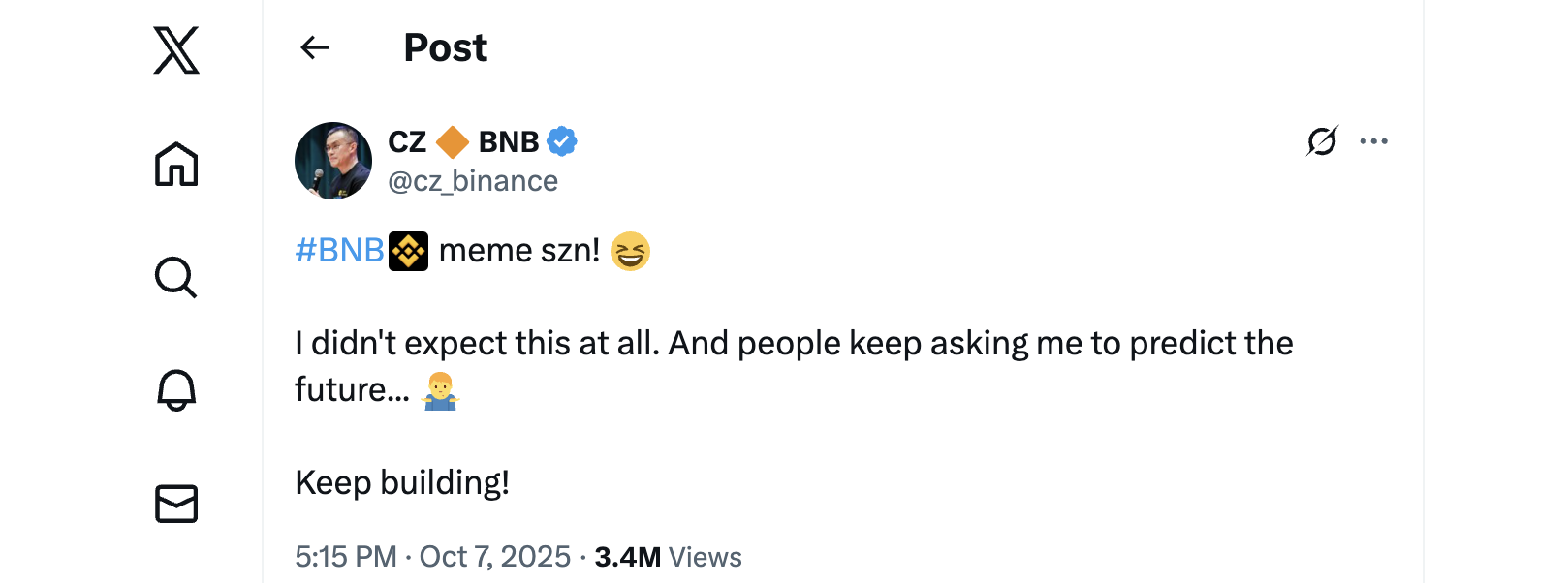The height and width of the screenshot is (583, 1568).
Task: Click the Grok icon on the post
Action: tap(1322, 141)
